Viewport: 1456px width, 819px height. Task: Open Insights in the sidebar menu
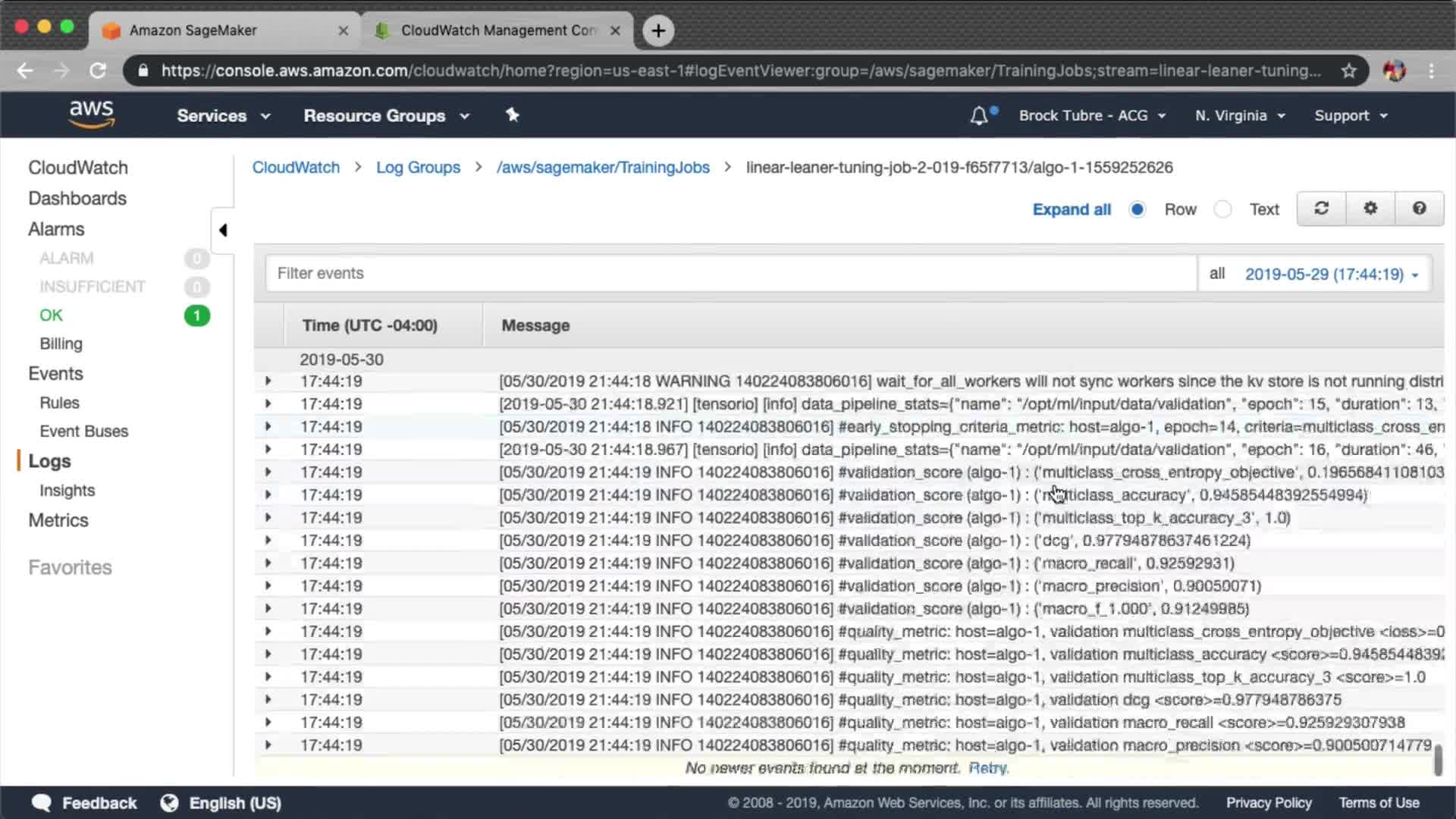pyautogui.click(x=67, y=491)
